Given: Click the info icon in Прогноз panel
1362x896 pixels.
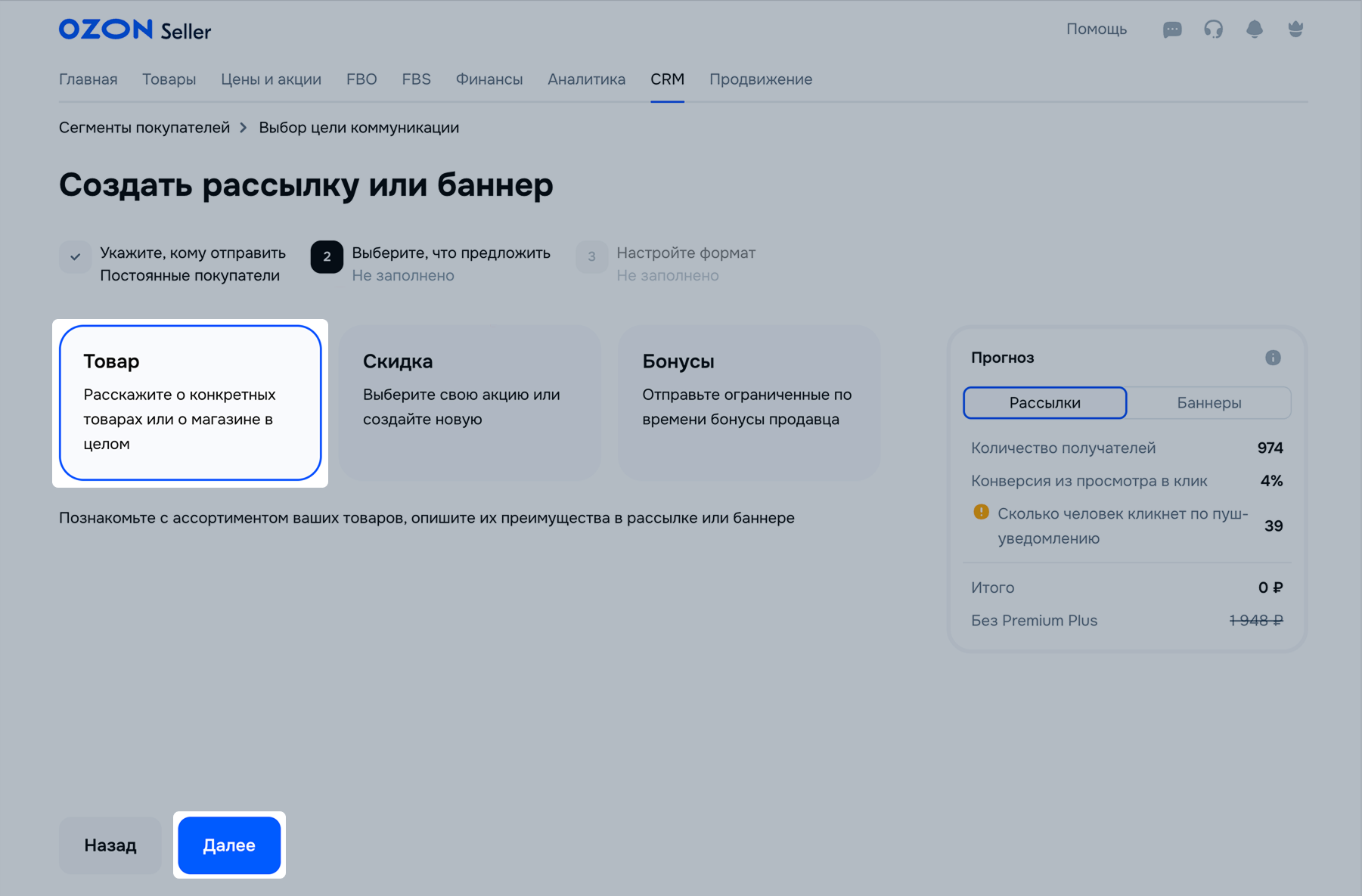Looking at the screenshot, I should (x=1273, y=358).
